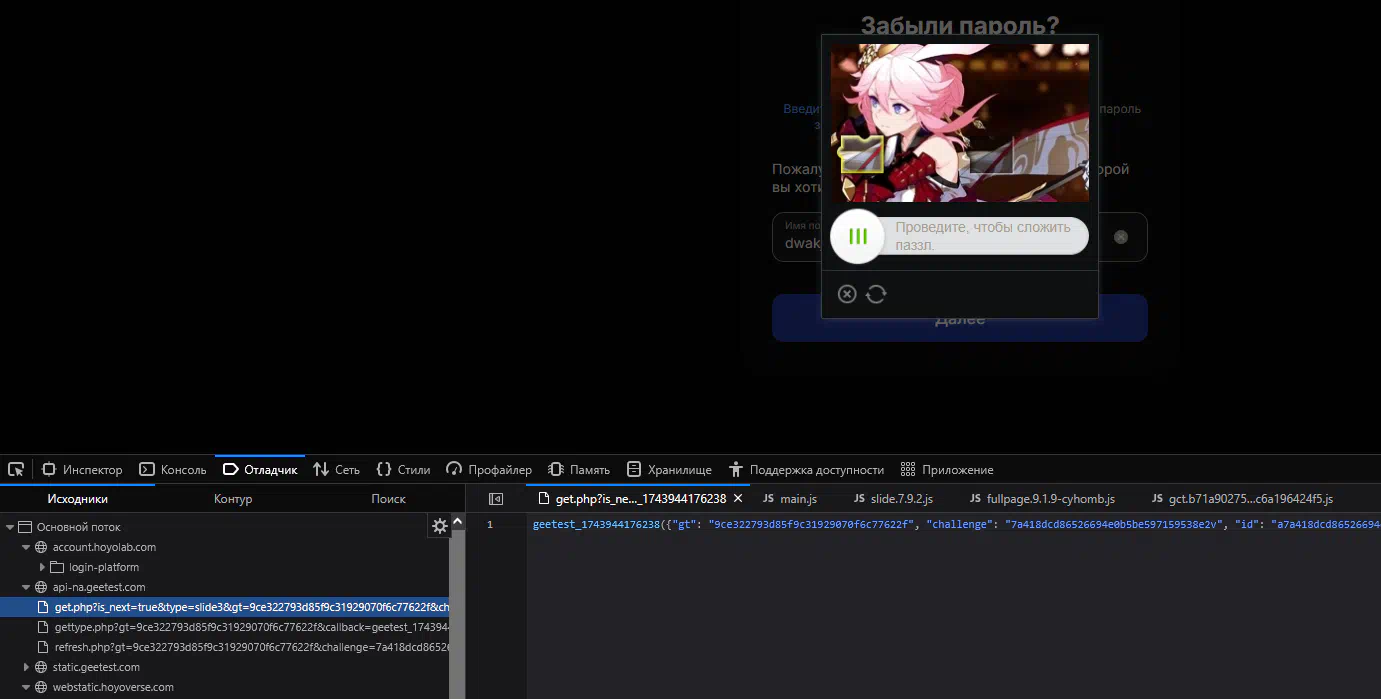This screenshot has width=1381, height=699.
Task: Click the yellow-outlined puzzle piece
Action: 860,154
